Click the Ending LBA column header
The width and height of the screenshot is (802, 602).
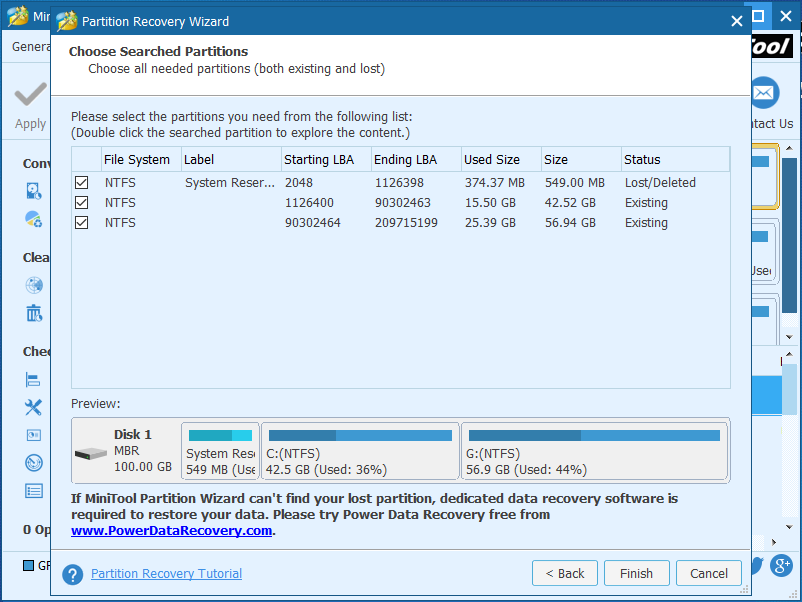(x=416, y=160)
